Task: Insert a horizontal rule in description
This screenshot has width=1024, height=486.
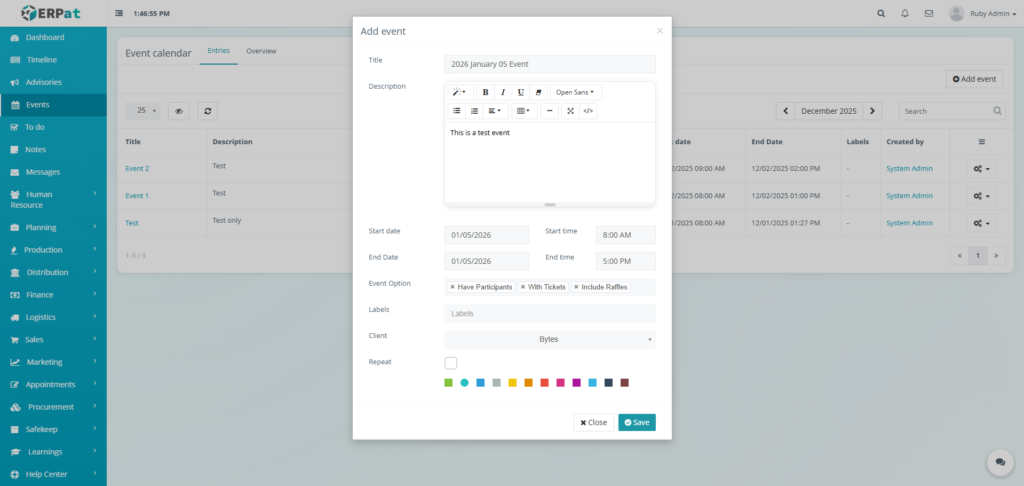Action: (x=549, y=111)
